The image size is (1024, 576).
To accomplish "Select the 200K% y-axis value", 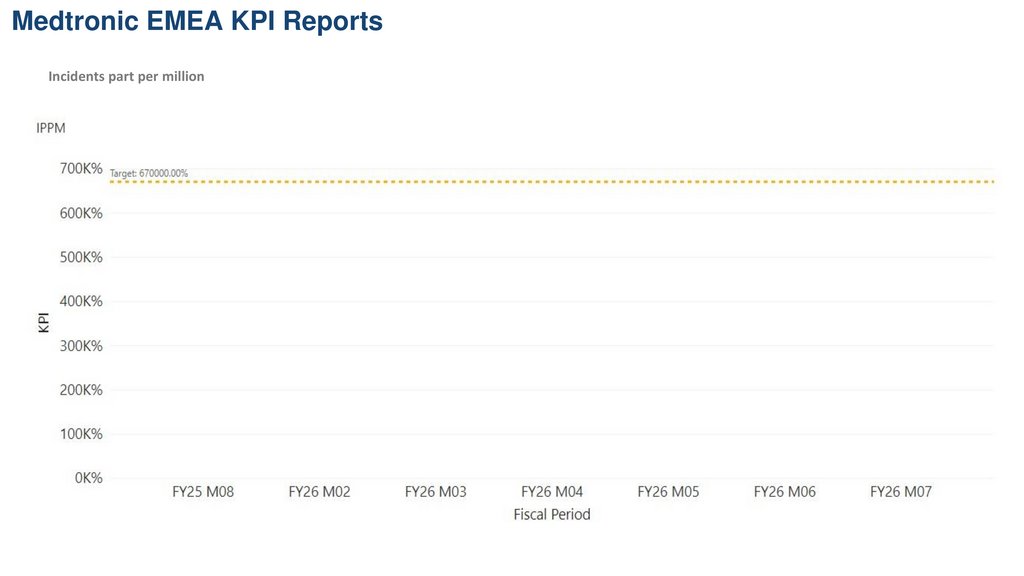I will coord(81,390).
